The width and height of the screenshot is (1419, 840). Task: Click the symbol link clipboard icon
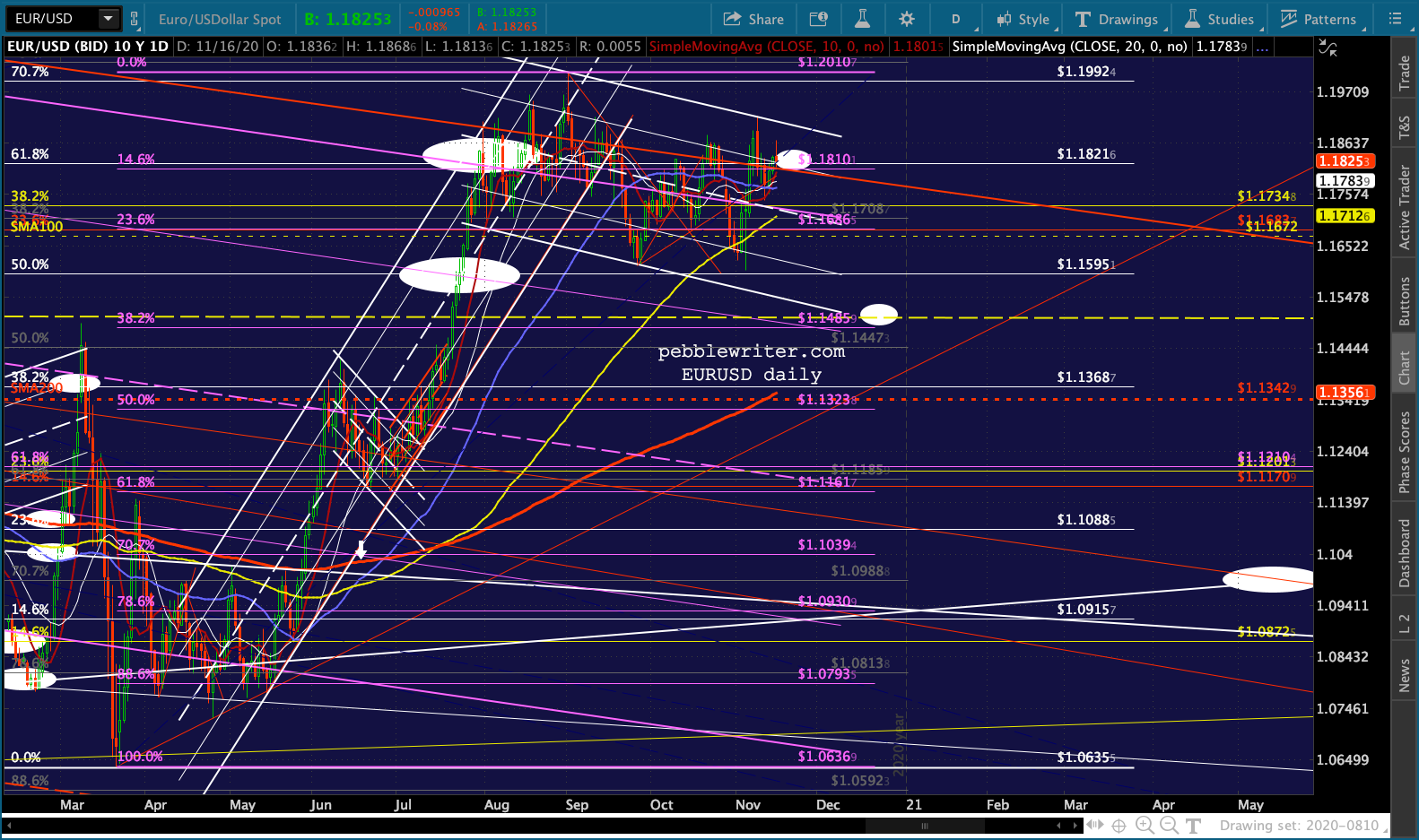(x=135, y=18)
